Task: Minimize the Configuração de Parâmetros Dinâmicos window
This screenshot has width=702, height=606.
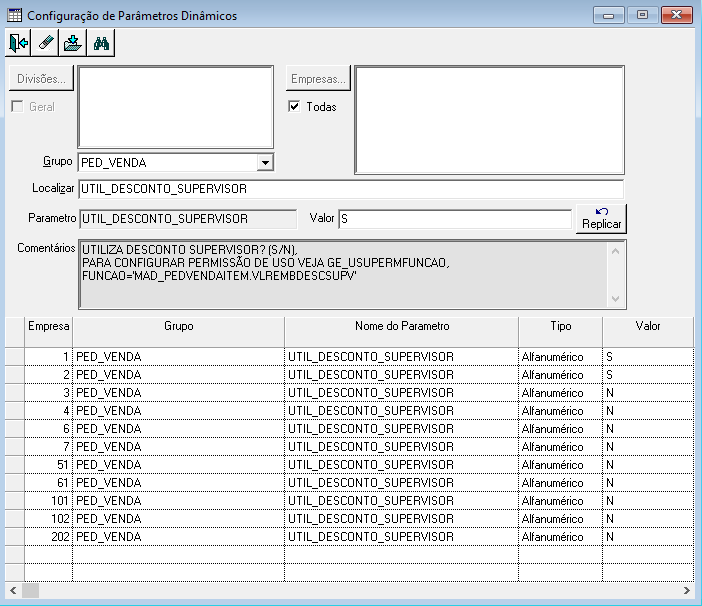Action: (x=608, y=15)
